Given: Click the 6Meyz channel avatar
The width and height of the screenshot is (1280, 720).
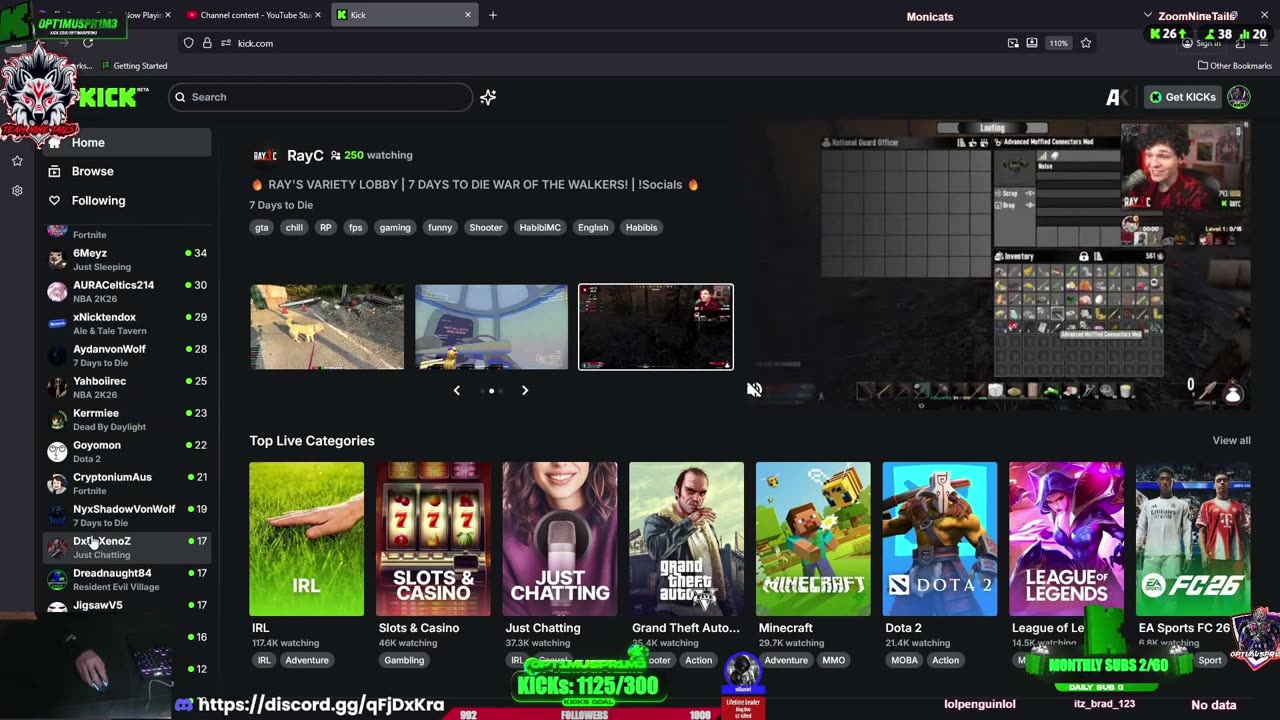Looking at the screenshot, I should coord(57,260).
